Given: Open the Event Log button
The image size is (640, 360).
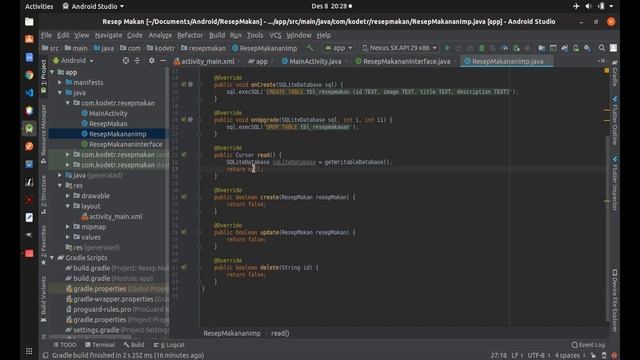Looking at the screenshot, I should [588, 345].
